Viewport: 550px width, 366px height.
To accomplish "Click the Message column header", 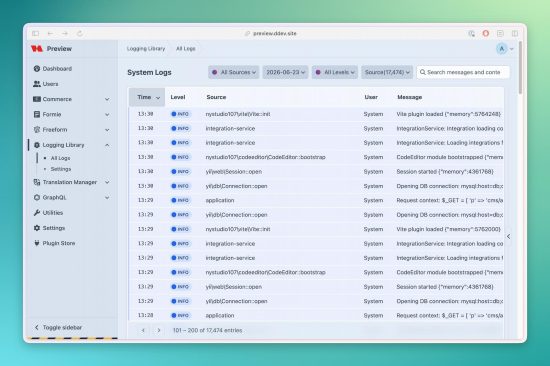I will (409, 97).
